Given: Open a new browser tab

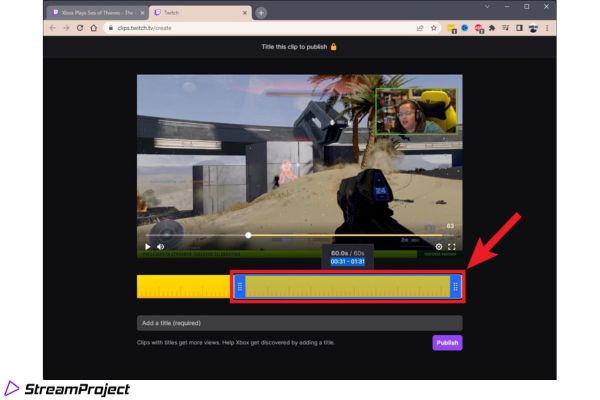Looking at the screenshot, I should click(x=261, y=13).
